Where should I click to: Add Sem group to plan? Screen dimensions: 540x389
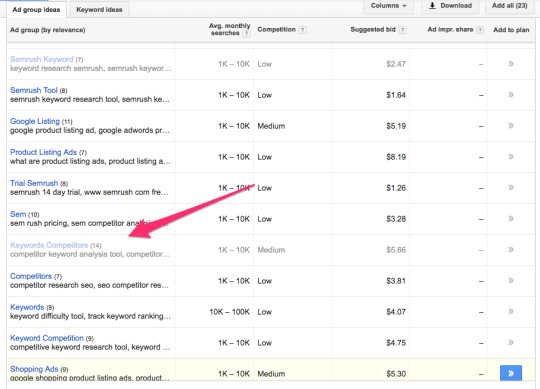coord(511,219)
